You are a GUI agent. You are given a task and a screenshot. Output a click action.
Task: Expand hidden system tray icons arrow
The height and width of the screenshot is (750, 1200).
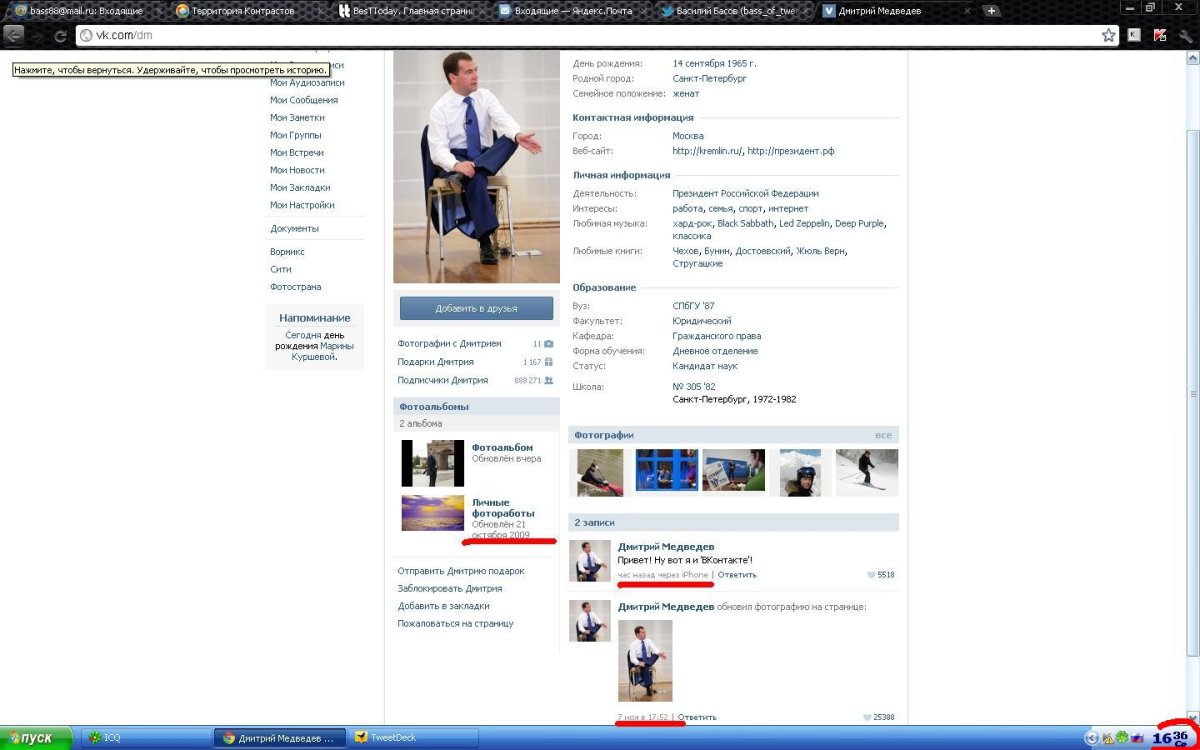tap(1091, 739)
